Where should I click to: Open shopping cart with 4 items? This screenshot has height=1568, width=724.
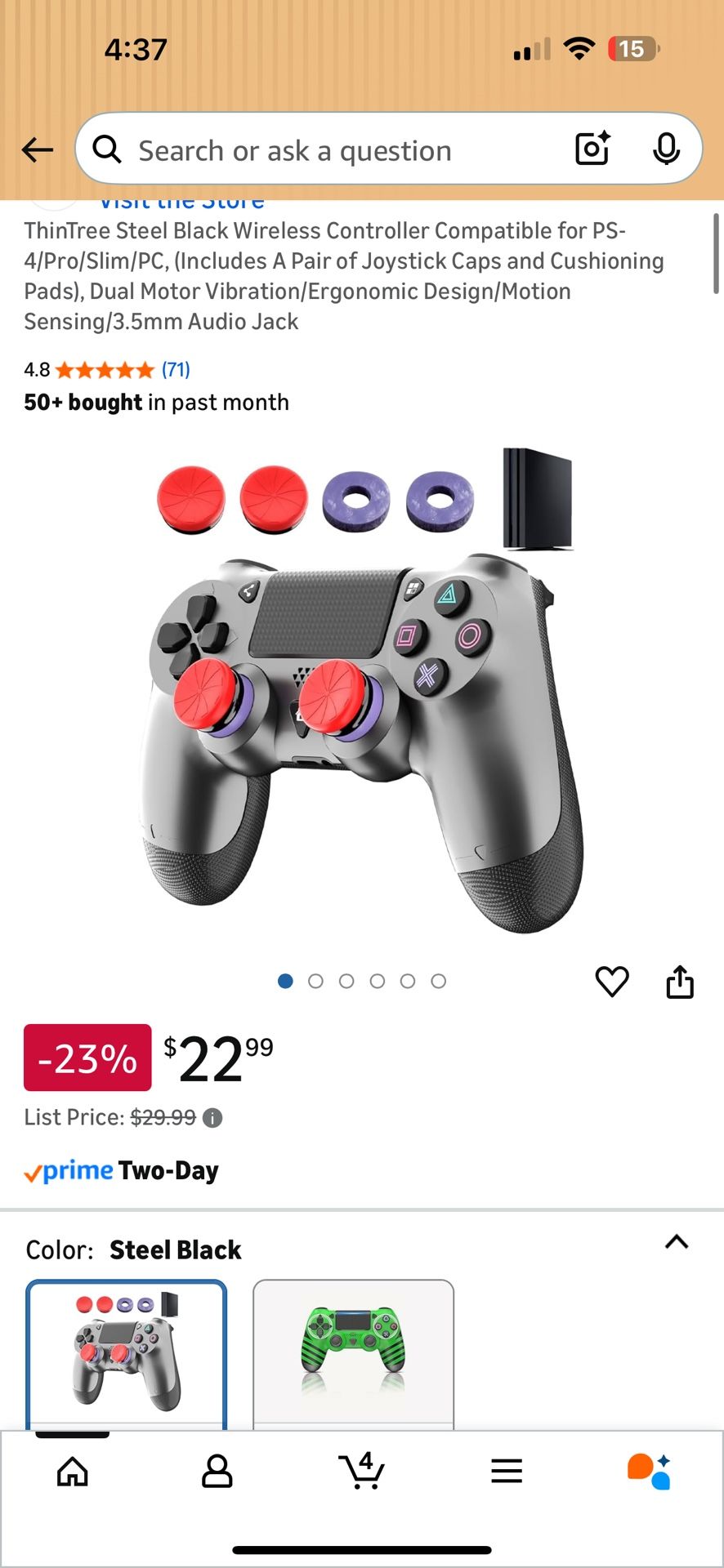pyautogui.click(x=361, y=1470)
